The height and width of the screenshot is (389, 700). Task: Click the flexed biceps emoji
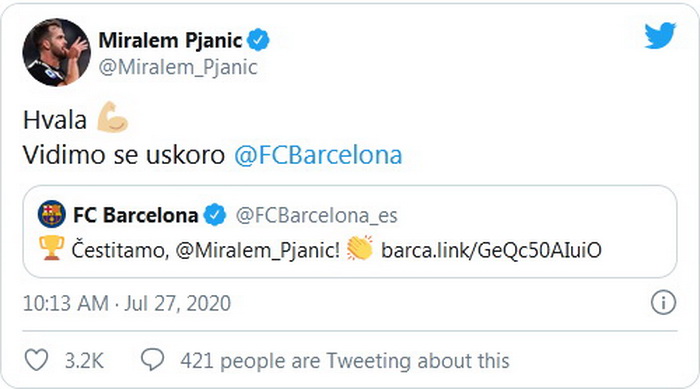(112, 117)
